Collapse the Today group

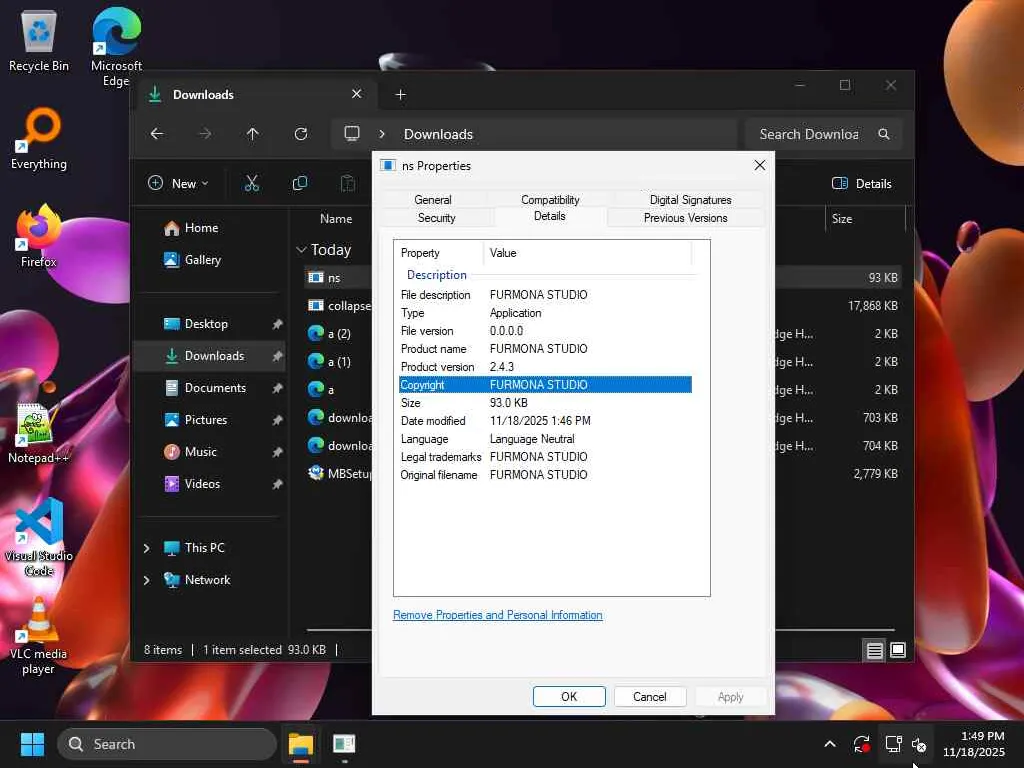(x=302, y=249)
